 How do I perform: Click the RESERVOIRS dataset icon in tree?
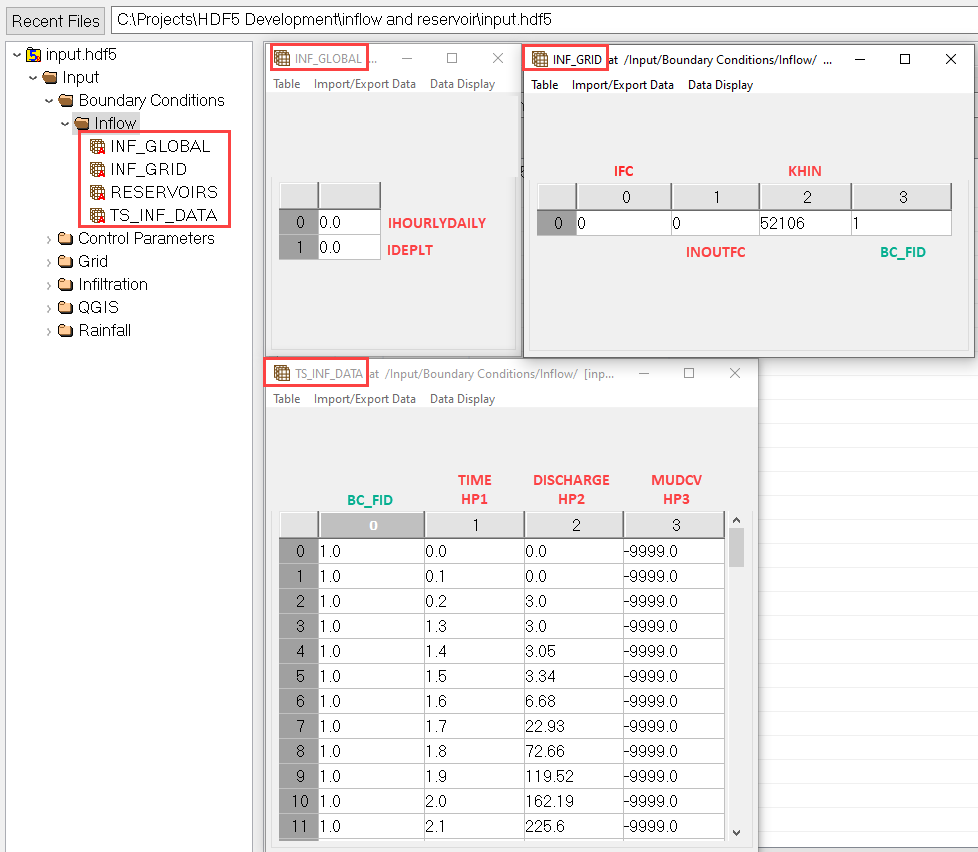pos(97,192)
